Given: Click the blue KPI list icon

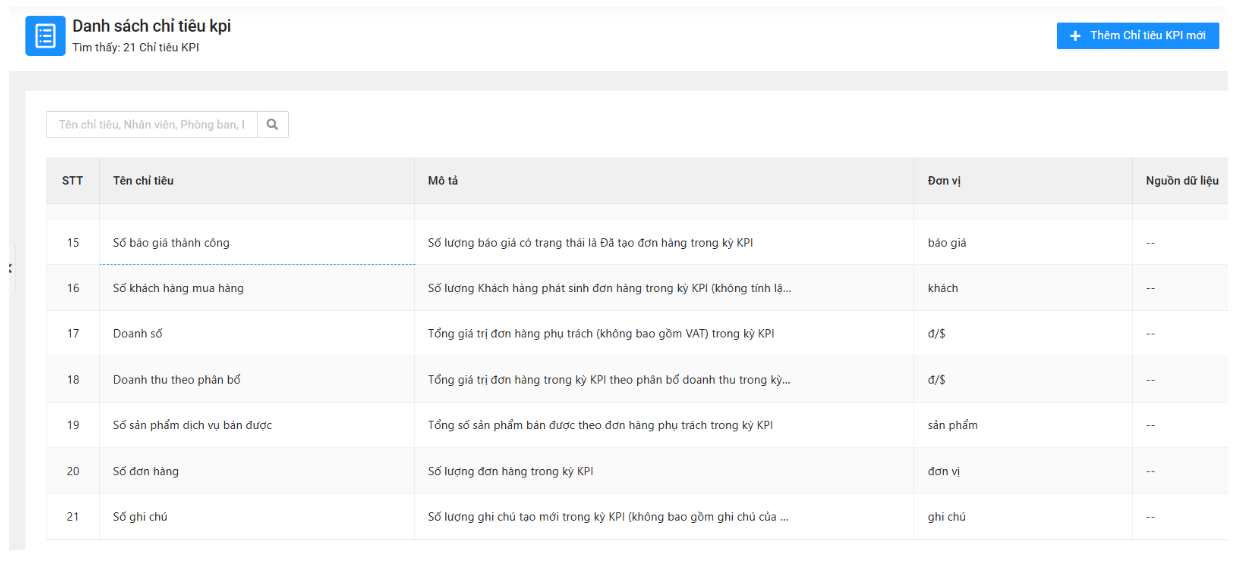Looking at the screenshot, I should (x=45, y=36).
